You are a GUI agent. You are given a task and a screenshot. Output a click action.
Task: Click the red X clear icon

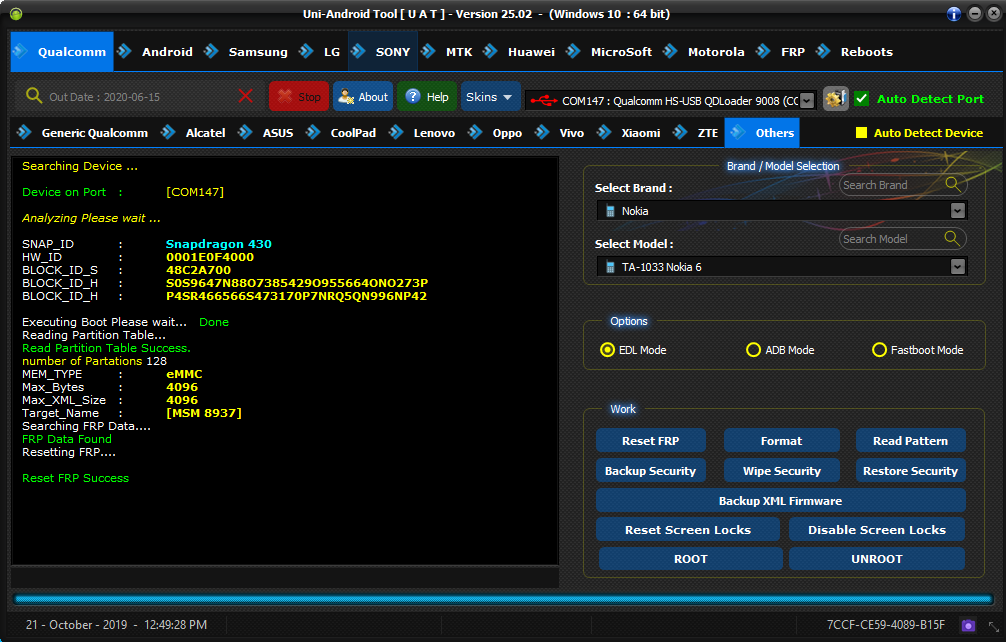coord(245,96)
